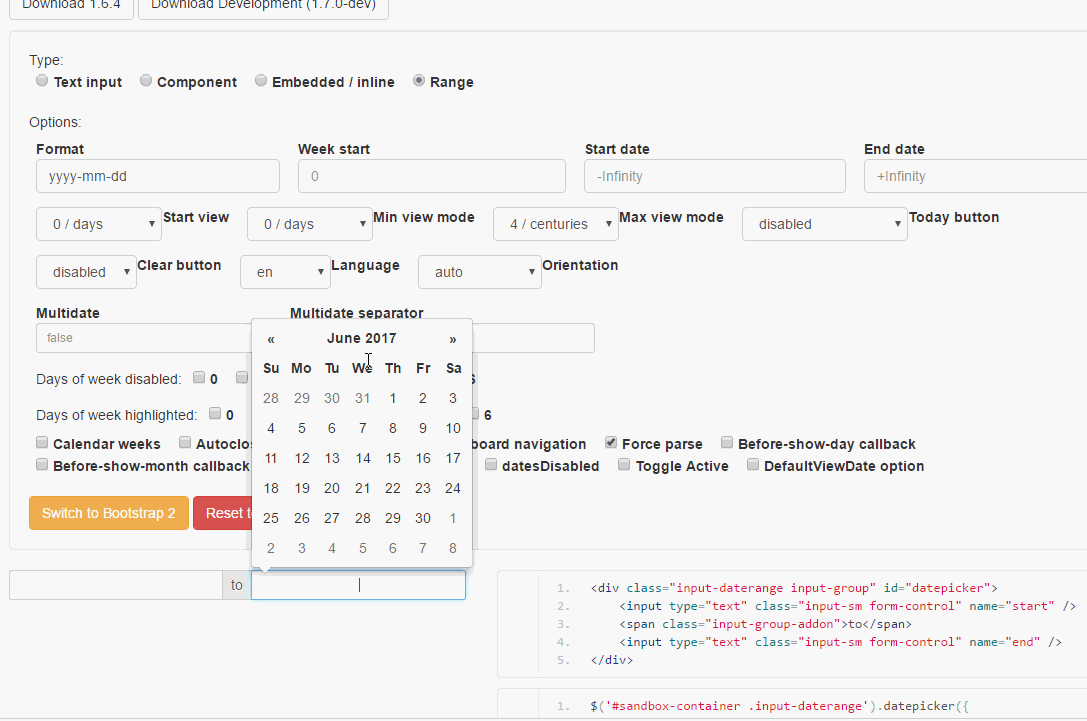Switch to the Download Development tab
1087x721 pixels.
coord(262,4)
